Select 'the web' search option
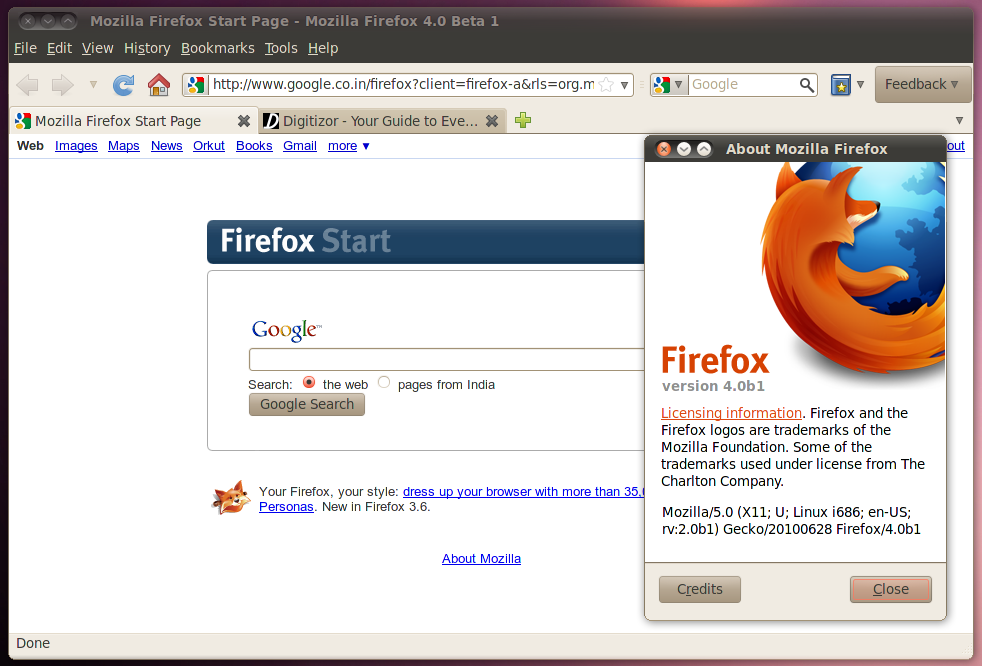Viewport: 982px width, 666px height. point(309,383)
